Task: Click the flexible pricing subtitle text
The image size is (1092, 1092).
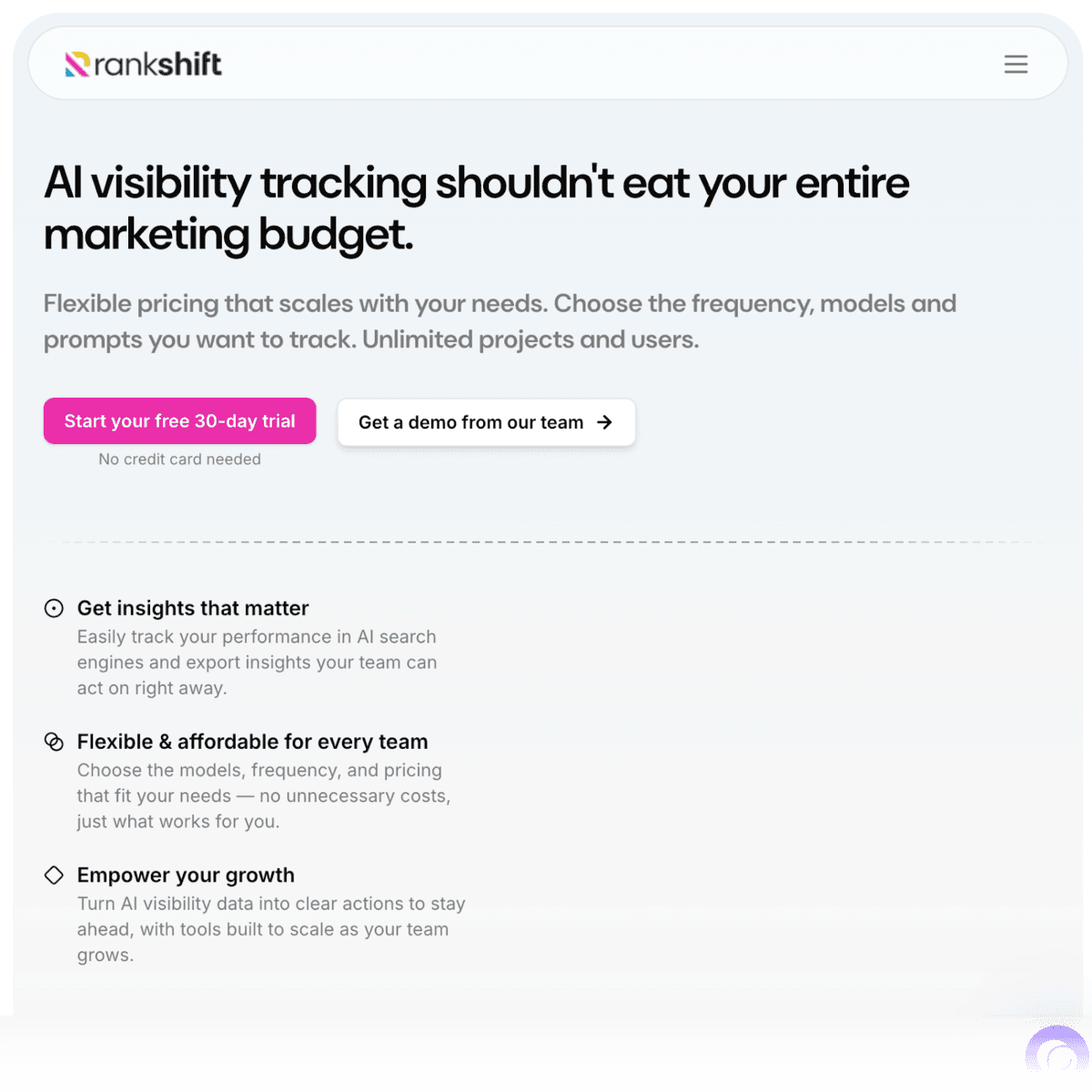Action: pos(500,320)
